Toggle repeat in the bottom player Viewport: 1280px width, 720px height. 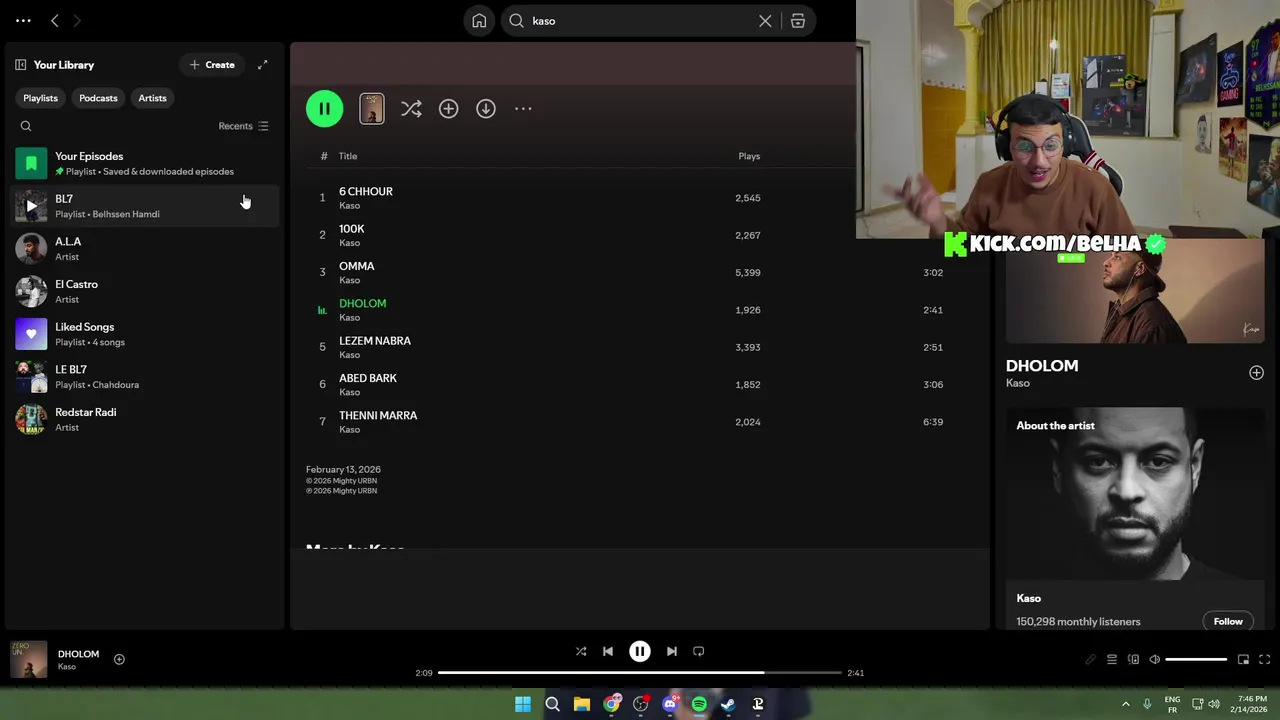click(x=699, y=651)
